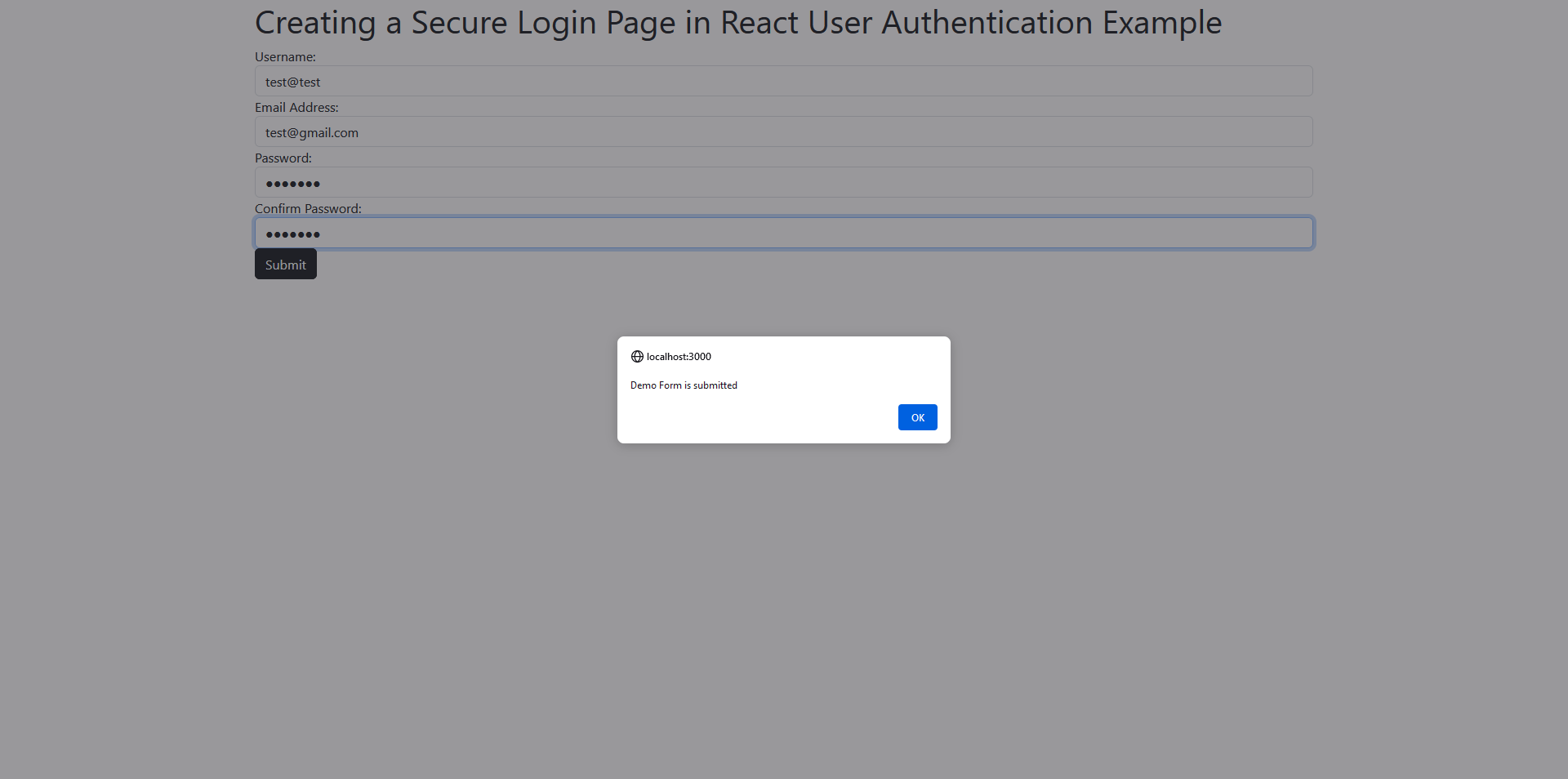Click the localhost:3000 dialog title

point(679,357)
